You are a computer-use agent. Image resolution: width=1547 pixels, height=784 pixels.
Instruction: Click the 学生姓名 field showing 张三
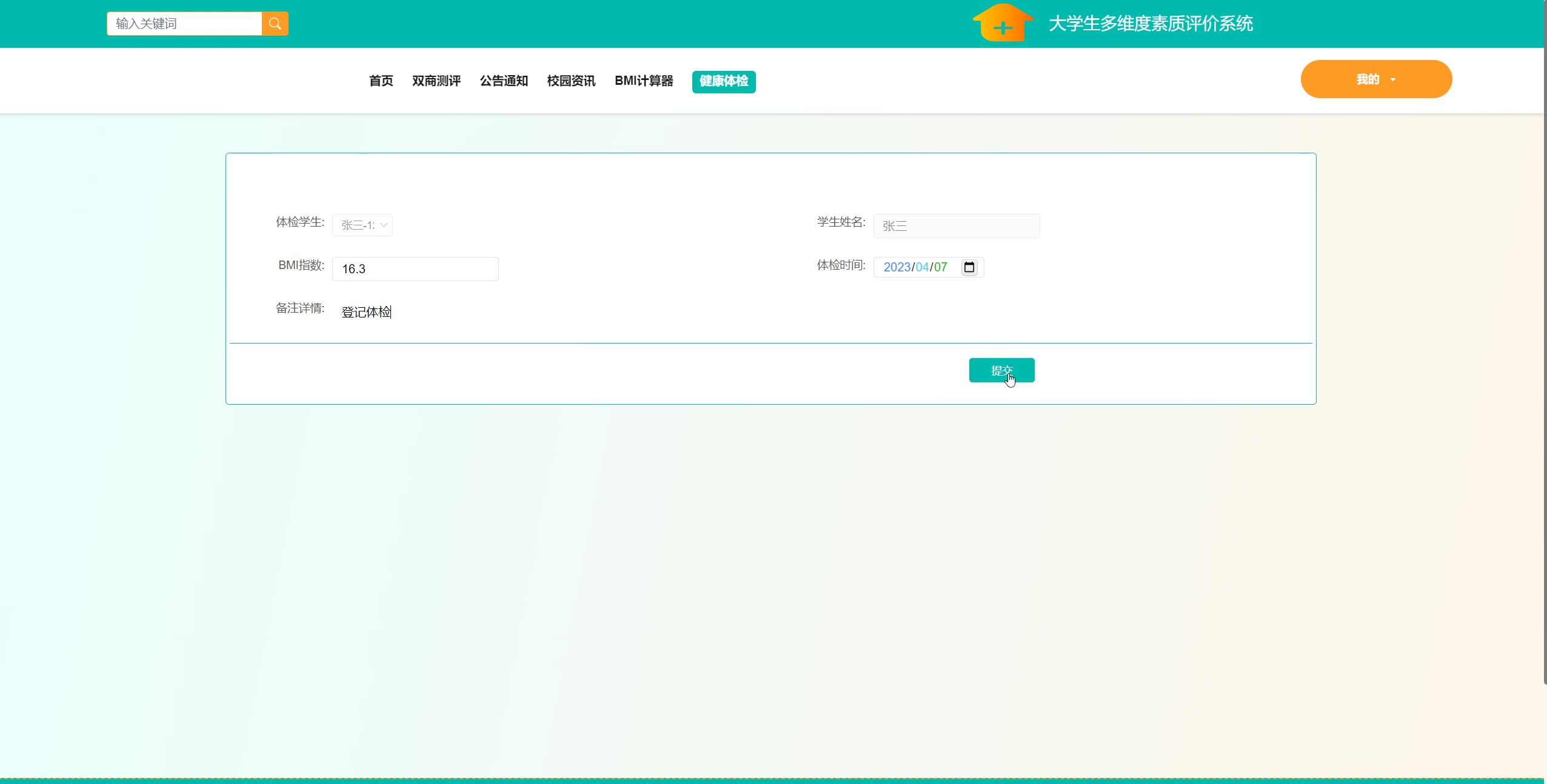coord(957,226)
